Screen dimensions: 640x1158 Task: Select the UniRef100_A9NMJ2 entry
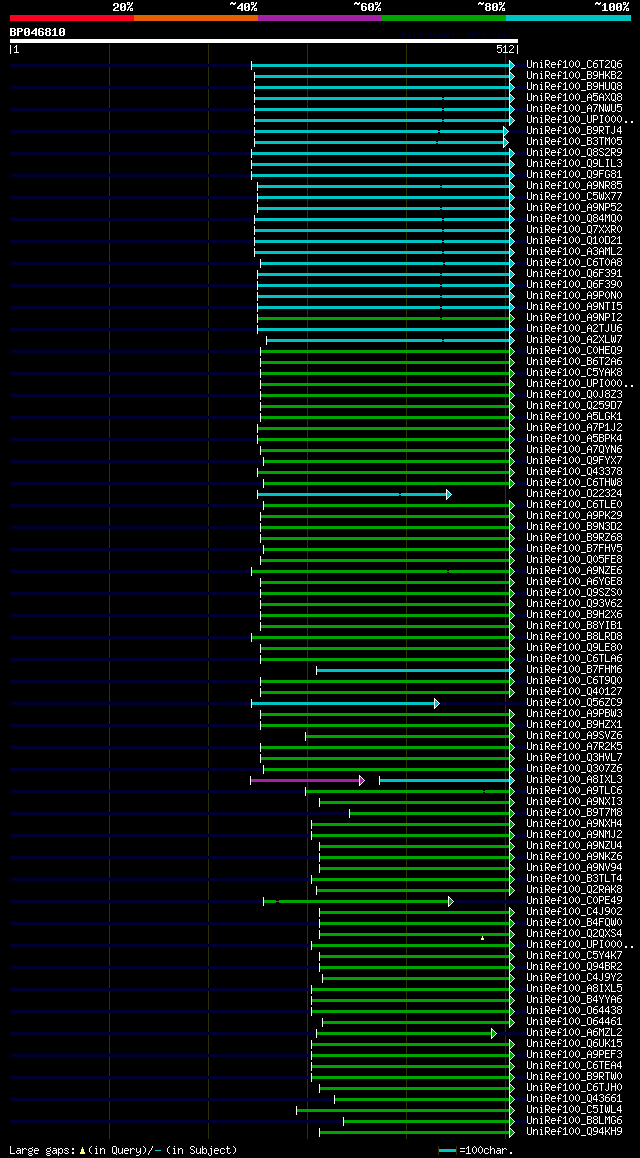[x=574, y=835]
